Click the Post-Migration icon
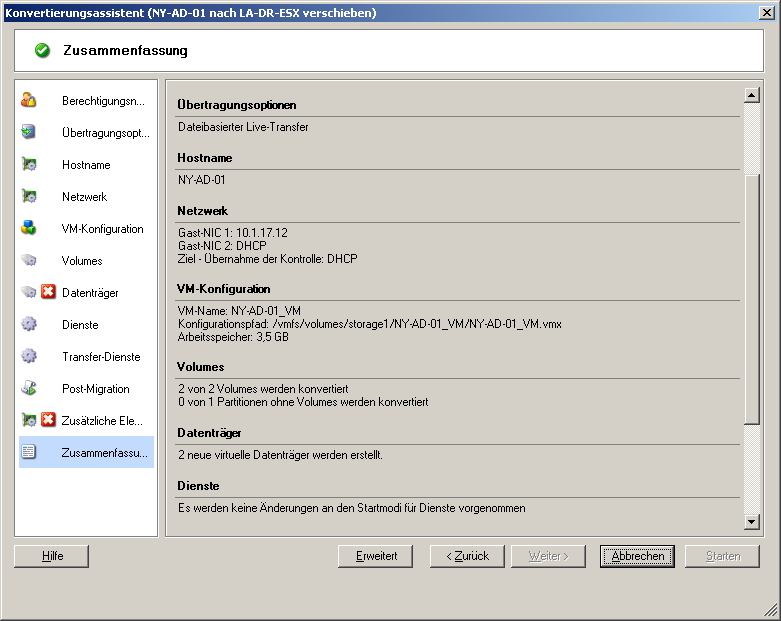Image resolution: width=781 pixels, height=621 pixels. pyautogui.click(x=29, y=388)
